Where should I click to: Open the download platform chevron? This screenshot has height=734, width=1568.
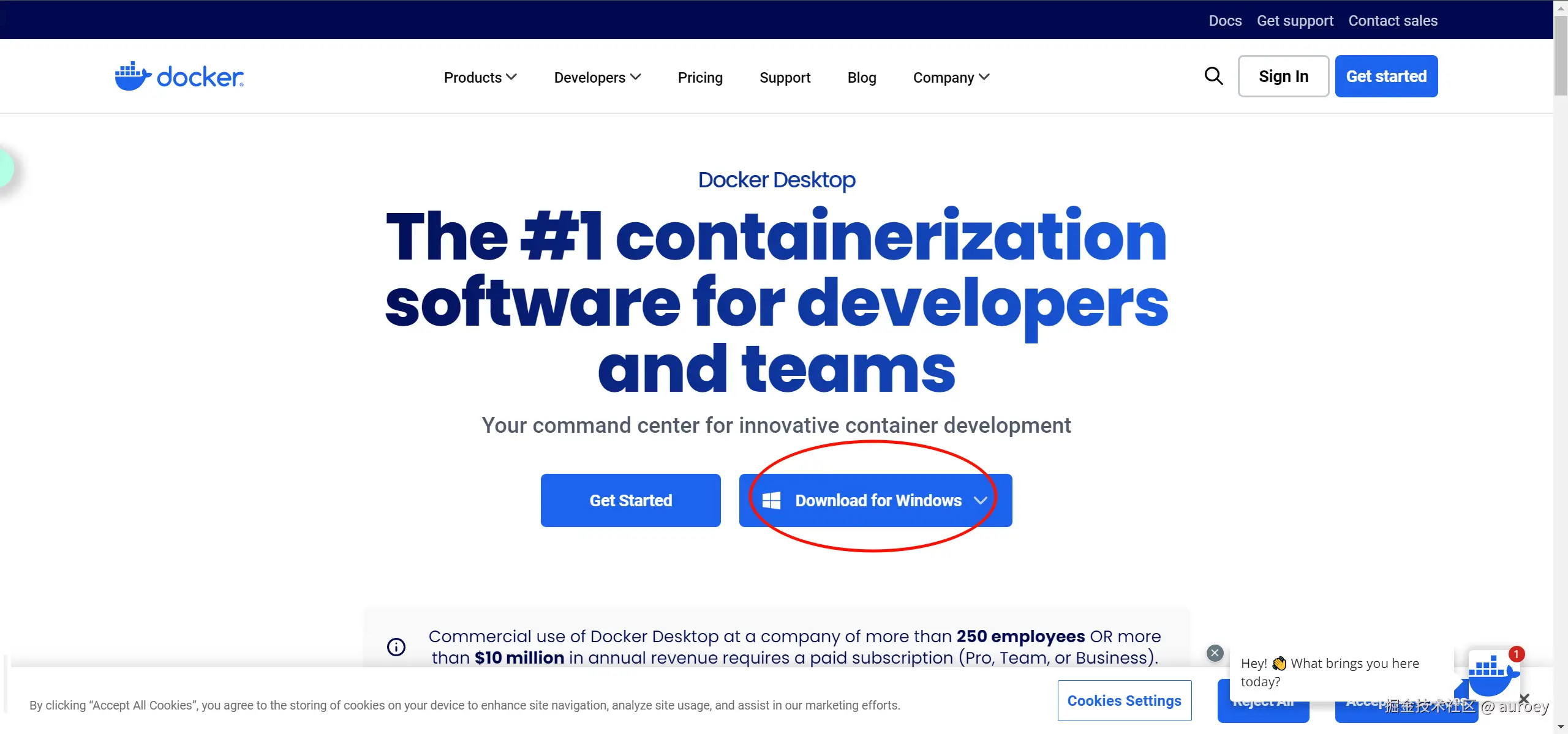(x=981, y=501)
